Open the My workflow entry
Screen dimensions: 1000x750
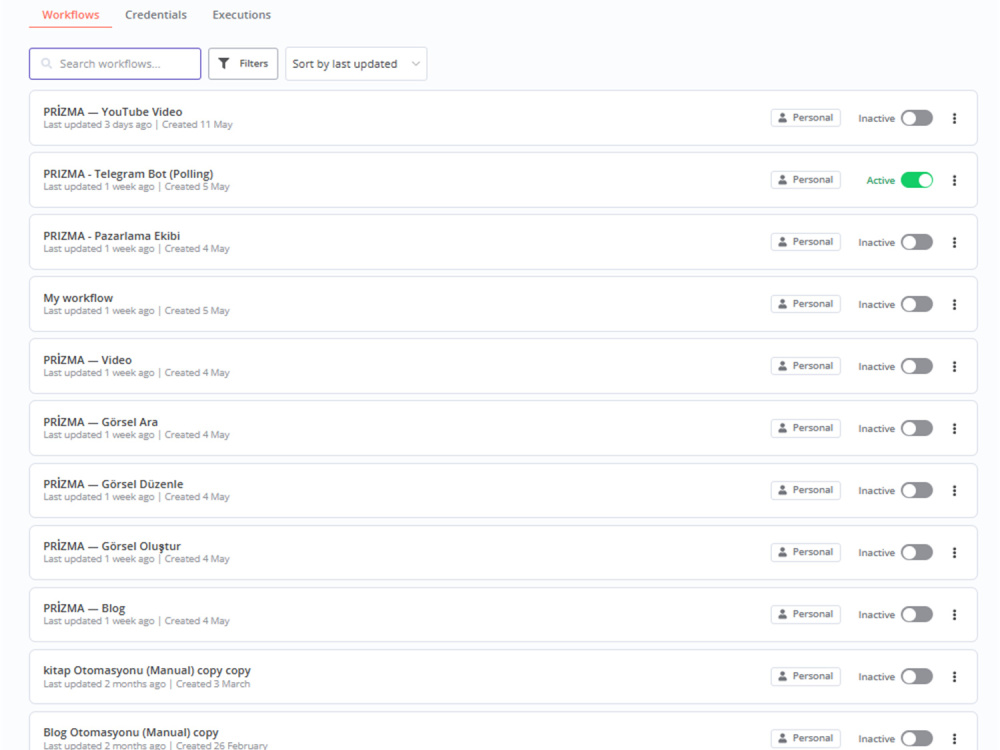[503, 304]
